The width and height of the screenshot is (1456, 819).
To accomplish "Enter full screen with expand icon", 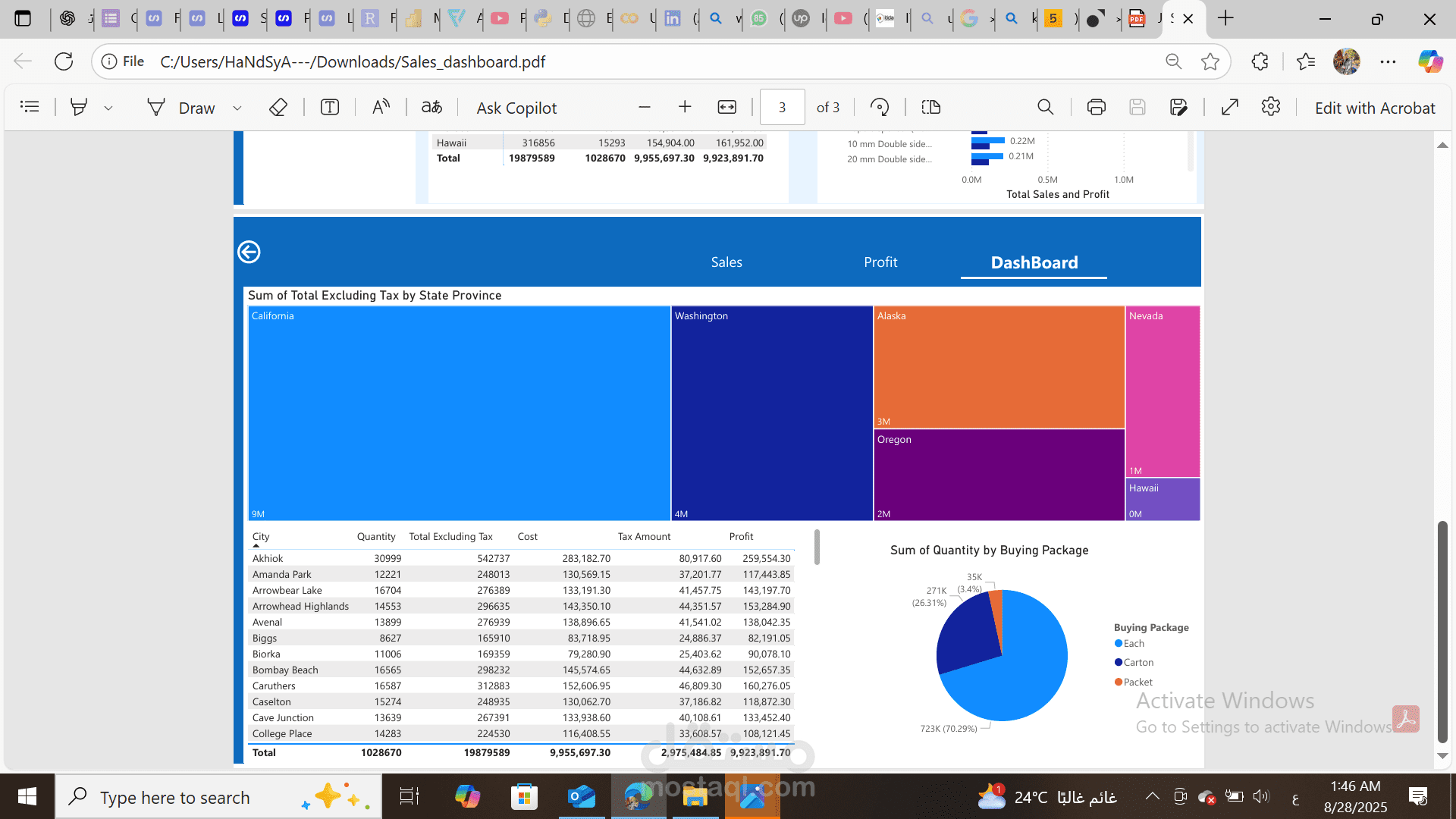I will [x=1229, y=108].
